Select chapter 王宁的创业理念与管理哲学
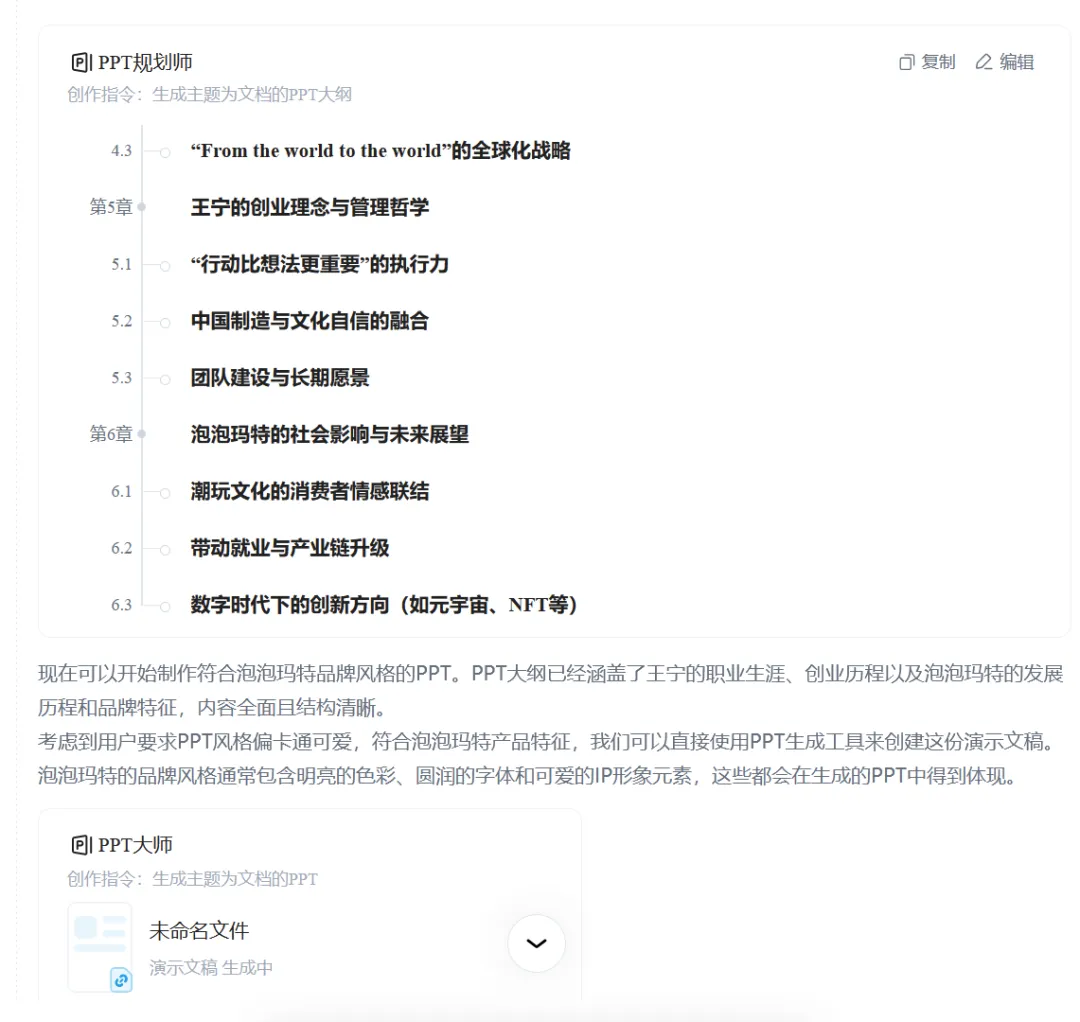This screenshot has width=1080, height=1022. pos(310,207)
